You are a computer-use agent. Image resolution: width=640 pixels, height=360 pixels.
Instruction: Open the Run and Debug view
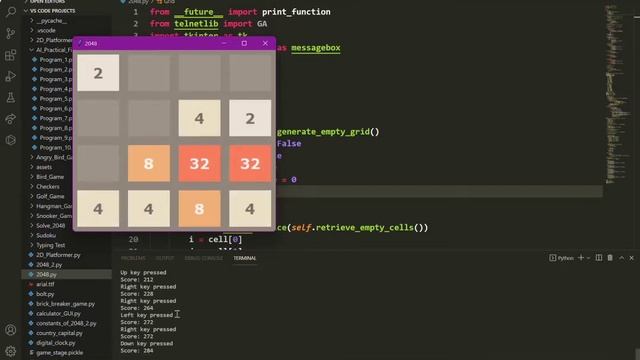11,76
